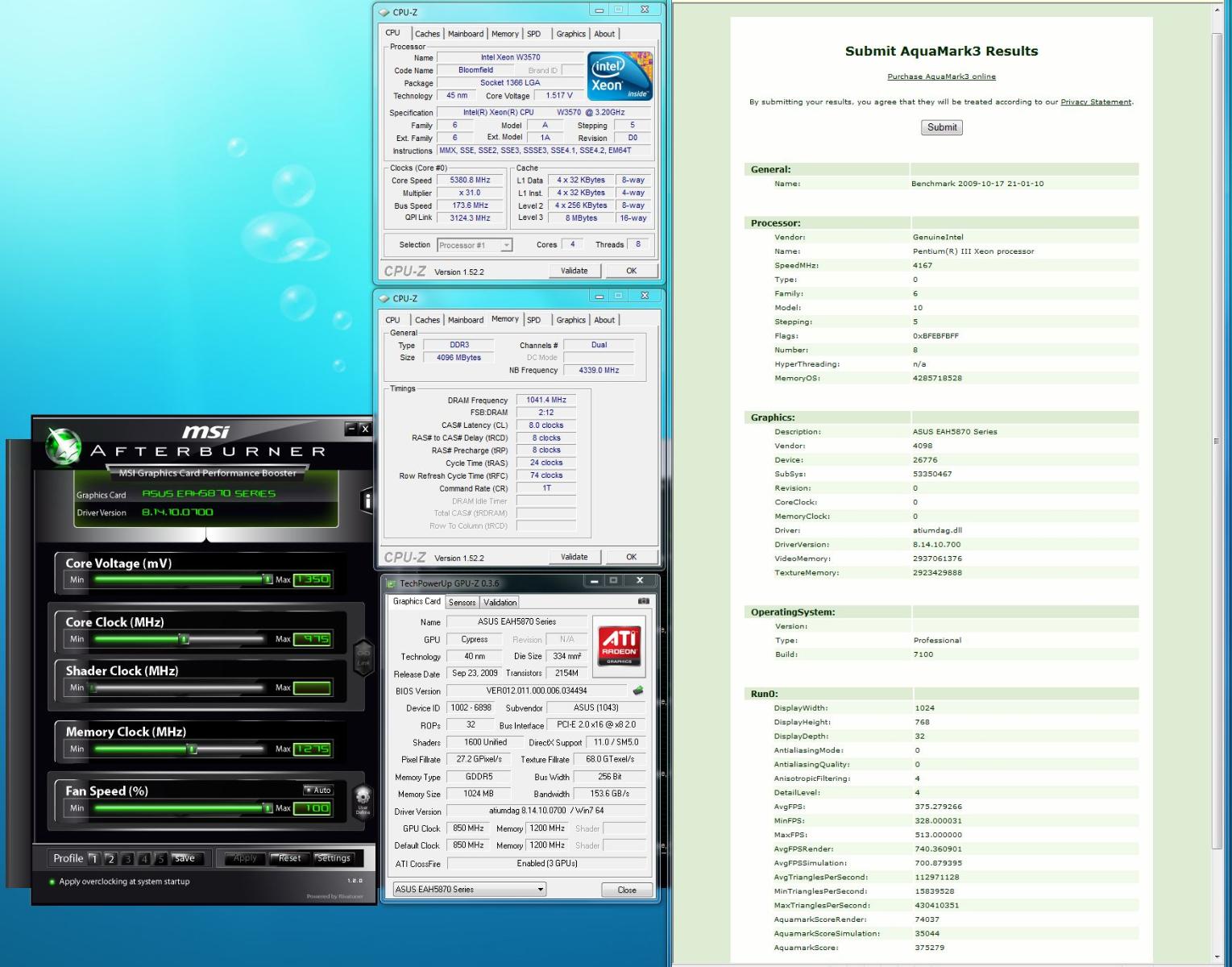Click the Fan Speed value field 100
1232x967 pixels.
coord(312,808)
